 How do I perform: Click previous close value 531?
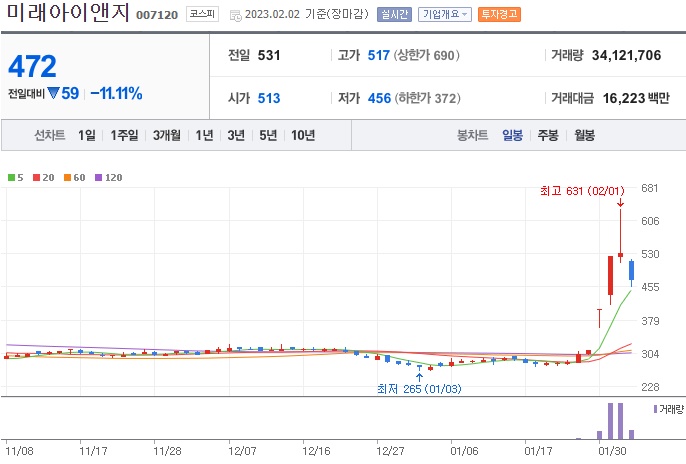point(269,56)
